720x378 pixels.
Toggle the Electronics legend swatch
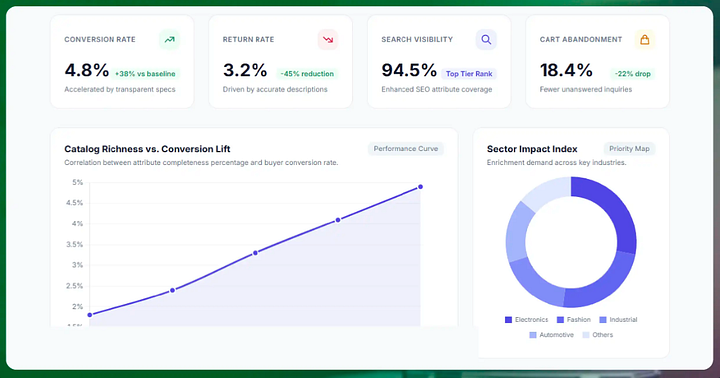[508, 320]
